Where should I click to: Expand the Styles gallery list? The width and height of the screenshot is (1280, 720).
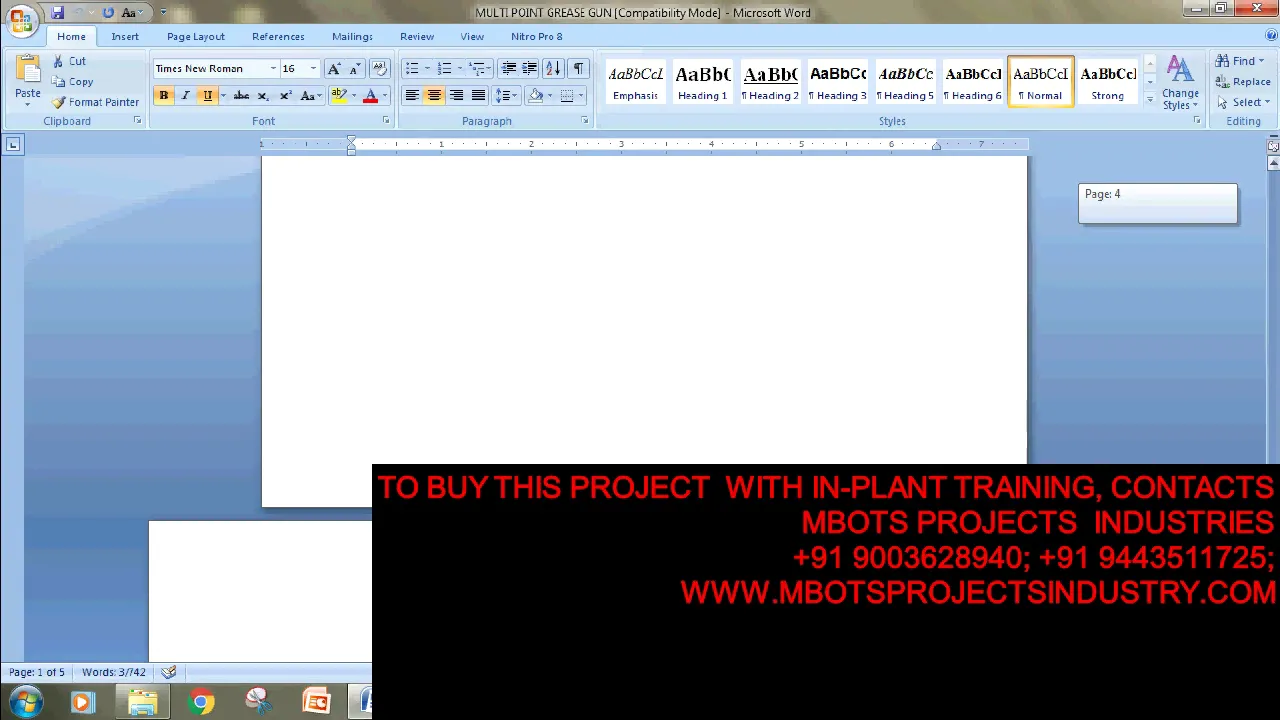coord(1149,100)
